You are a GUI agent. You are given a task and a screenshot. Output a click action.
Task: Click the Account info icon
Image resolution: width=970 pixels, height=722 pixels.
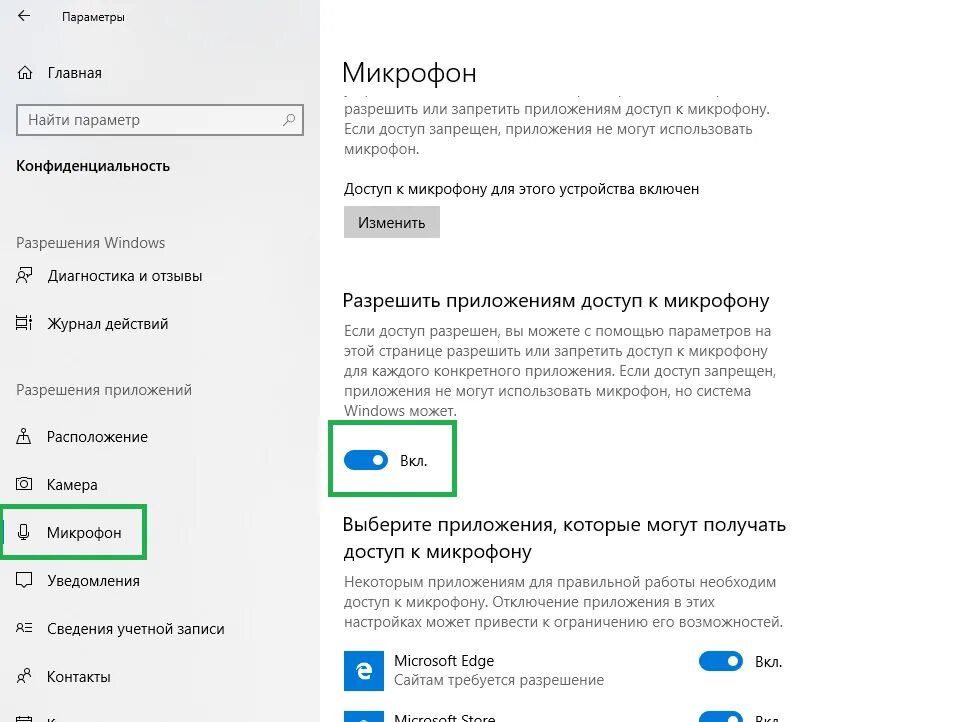pyautogui.click(x=24, y=628)
